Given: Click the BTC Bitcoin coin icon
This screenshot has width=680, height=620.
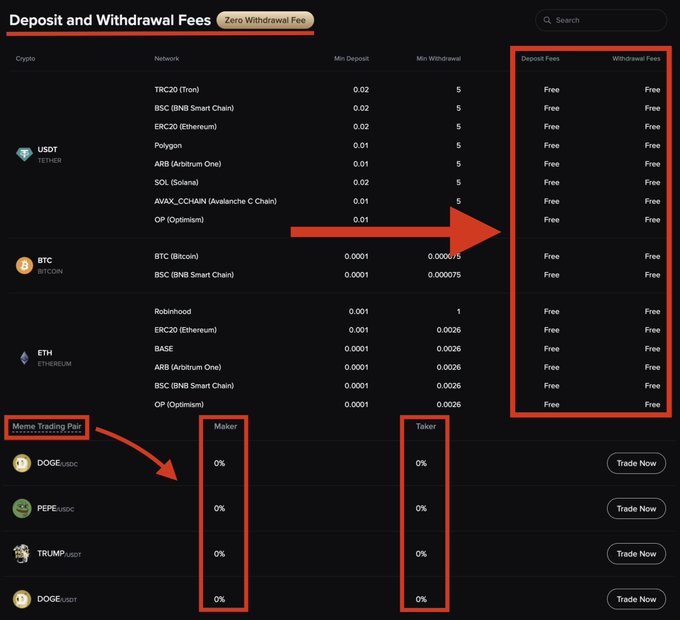Looking at the screenshot, I should point(24,265).
